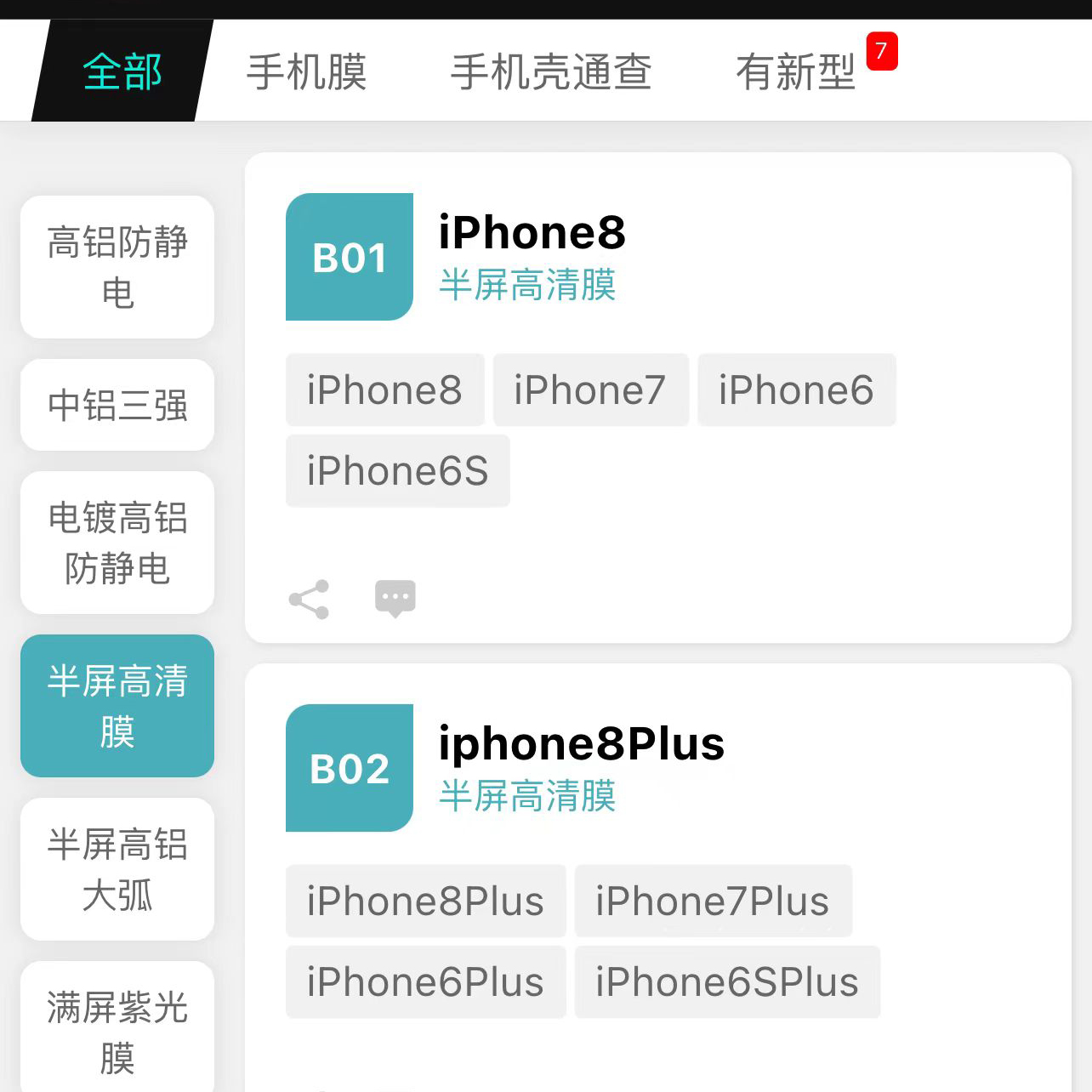This screenshot has height=1092, width=1092.
Task: Open the 有新型 tab
Action: click(x=796, y=72)
